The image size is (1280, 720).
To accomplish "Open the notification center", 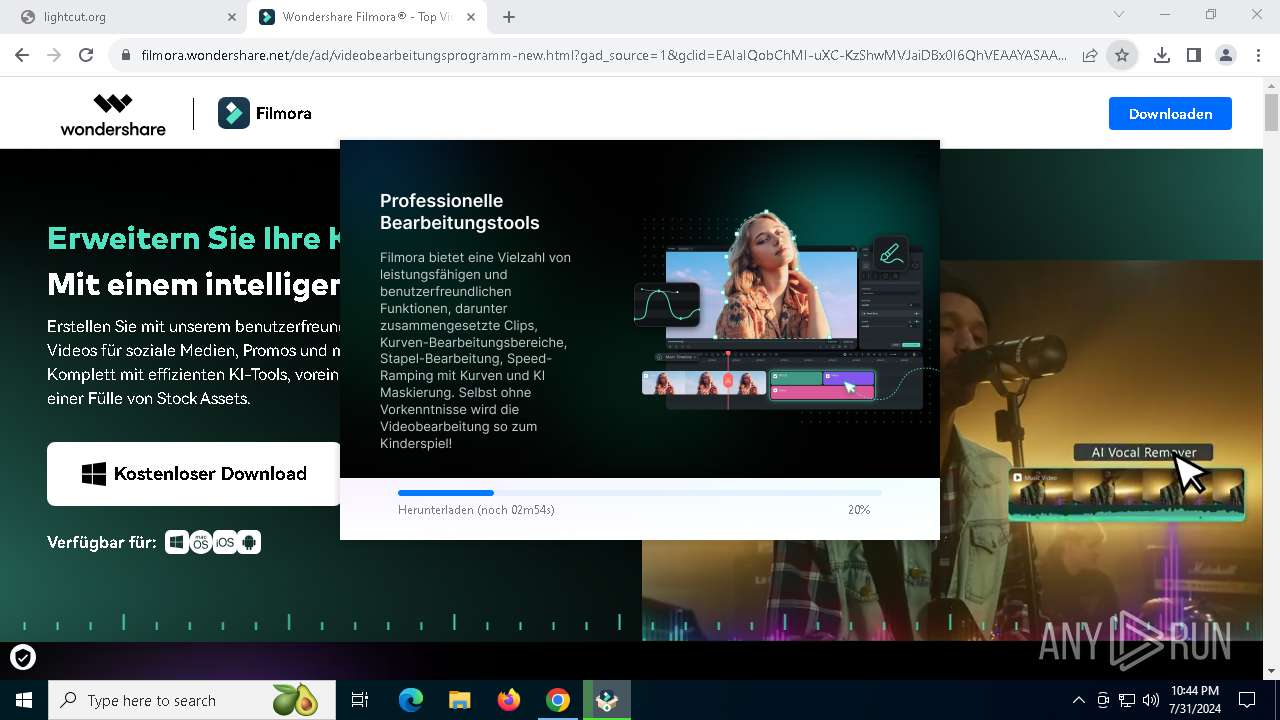I will coord(1247,700).
